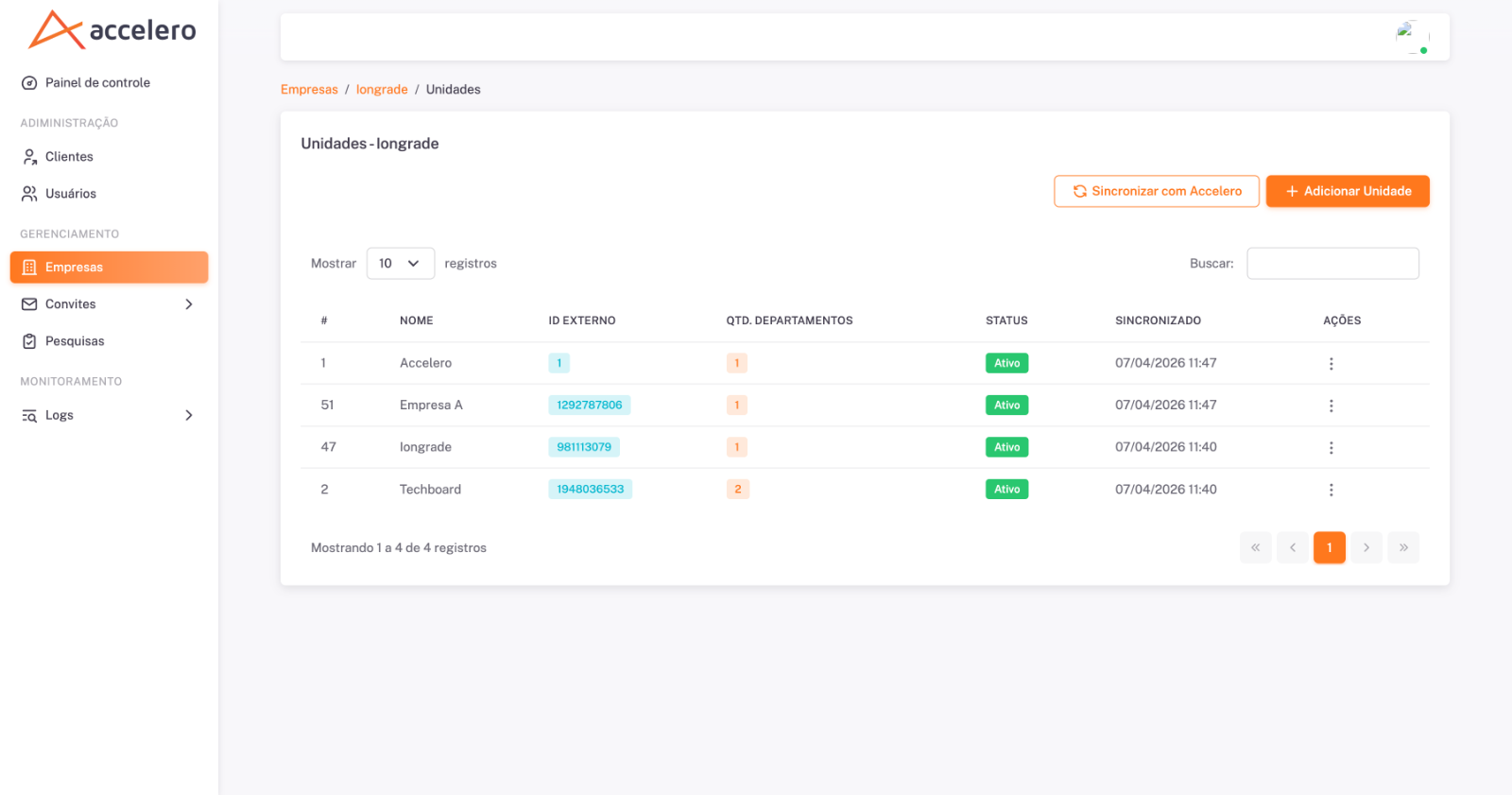
Task: Jump to last page double-arrow
Action: (1403, 547)
